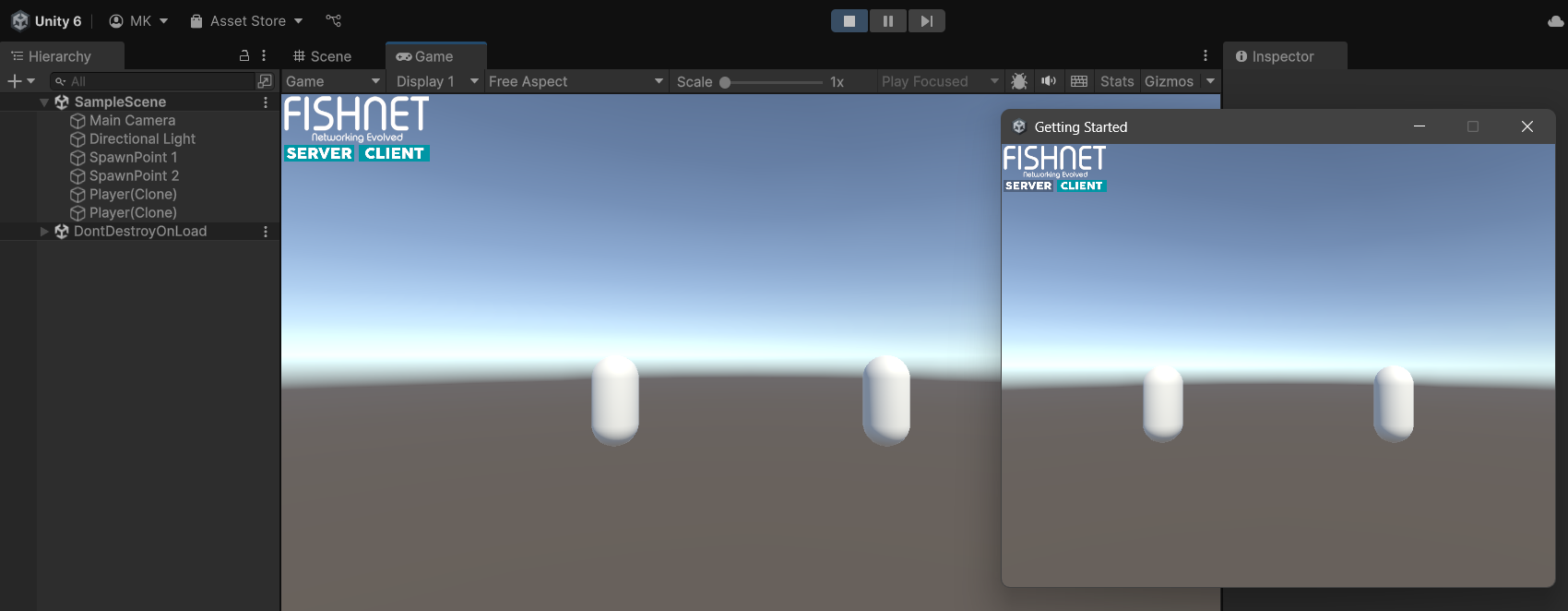Toggle the keyboard shortcuts icon

(x=1079, y=81)
